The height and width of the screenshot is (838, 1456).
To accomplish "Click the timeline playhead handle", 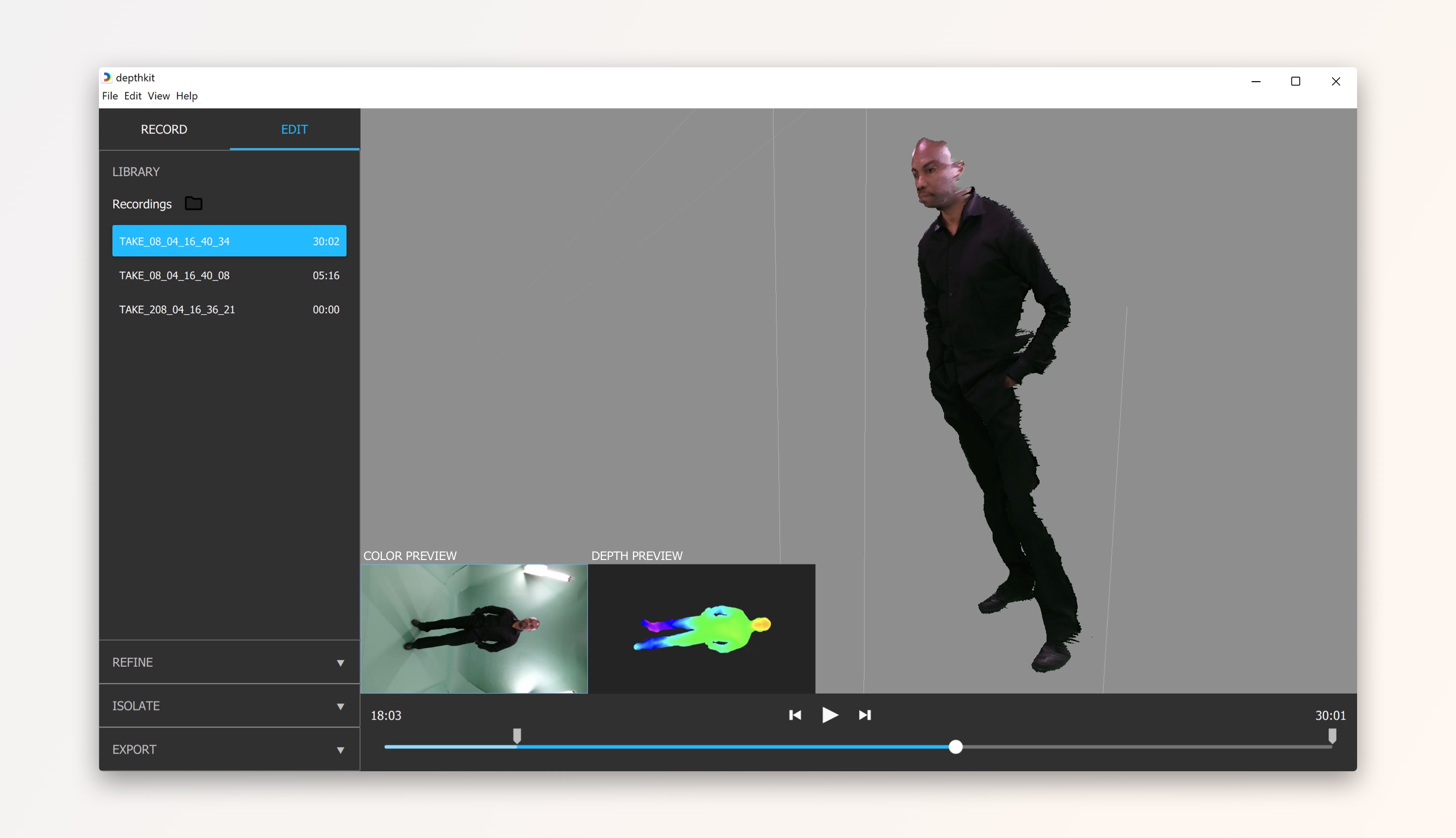I will [955, 747].
